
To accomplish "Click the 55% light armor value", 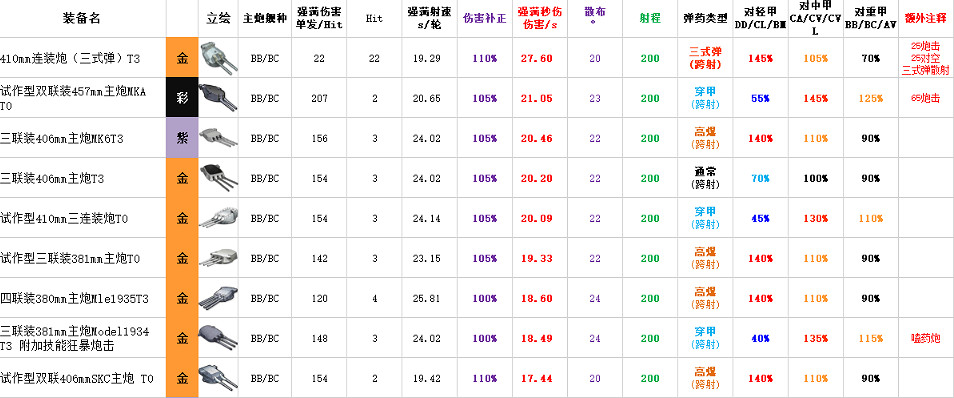I will pyautogui.click(x=761, y=98).
